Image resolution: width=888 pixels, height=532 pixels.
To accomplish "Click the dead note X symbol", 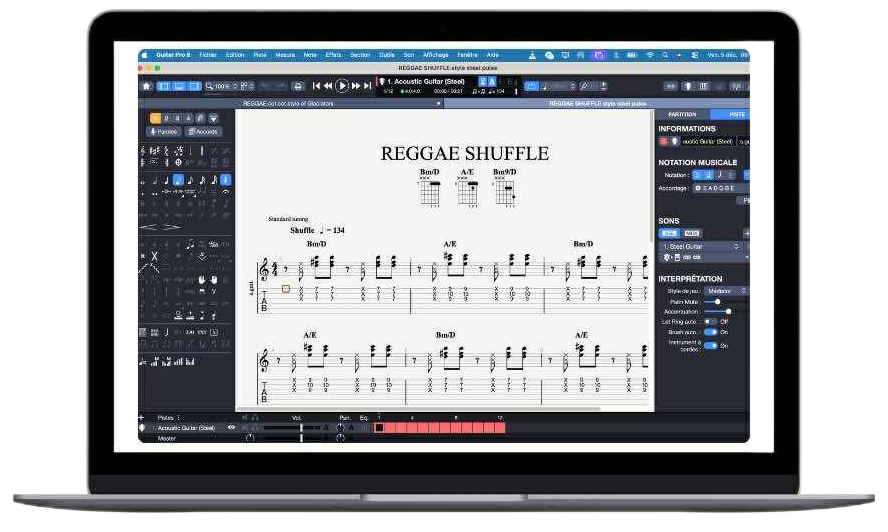I will click(154, 257).
